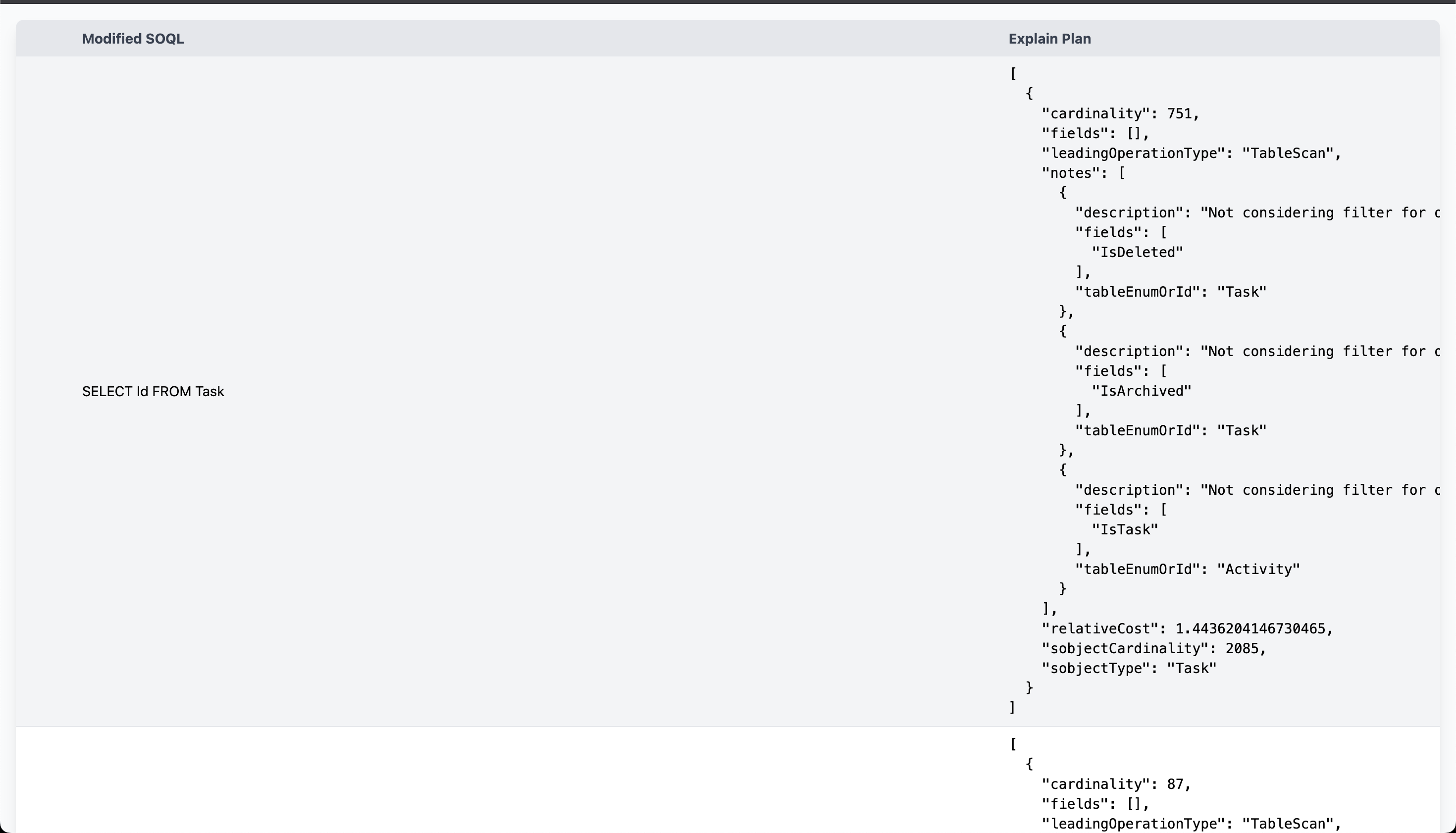Screen dimensions: 1456x833
Task: Click the Explain Plan column header
Action: pyautogui.click(x=1049, y=38)
